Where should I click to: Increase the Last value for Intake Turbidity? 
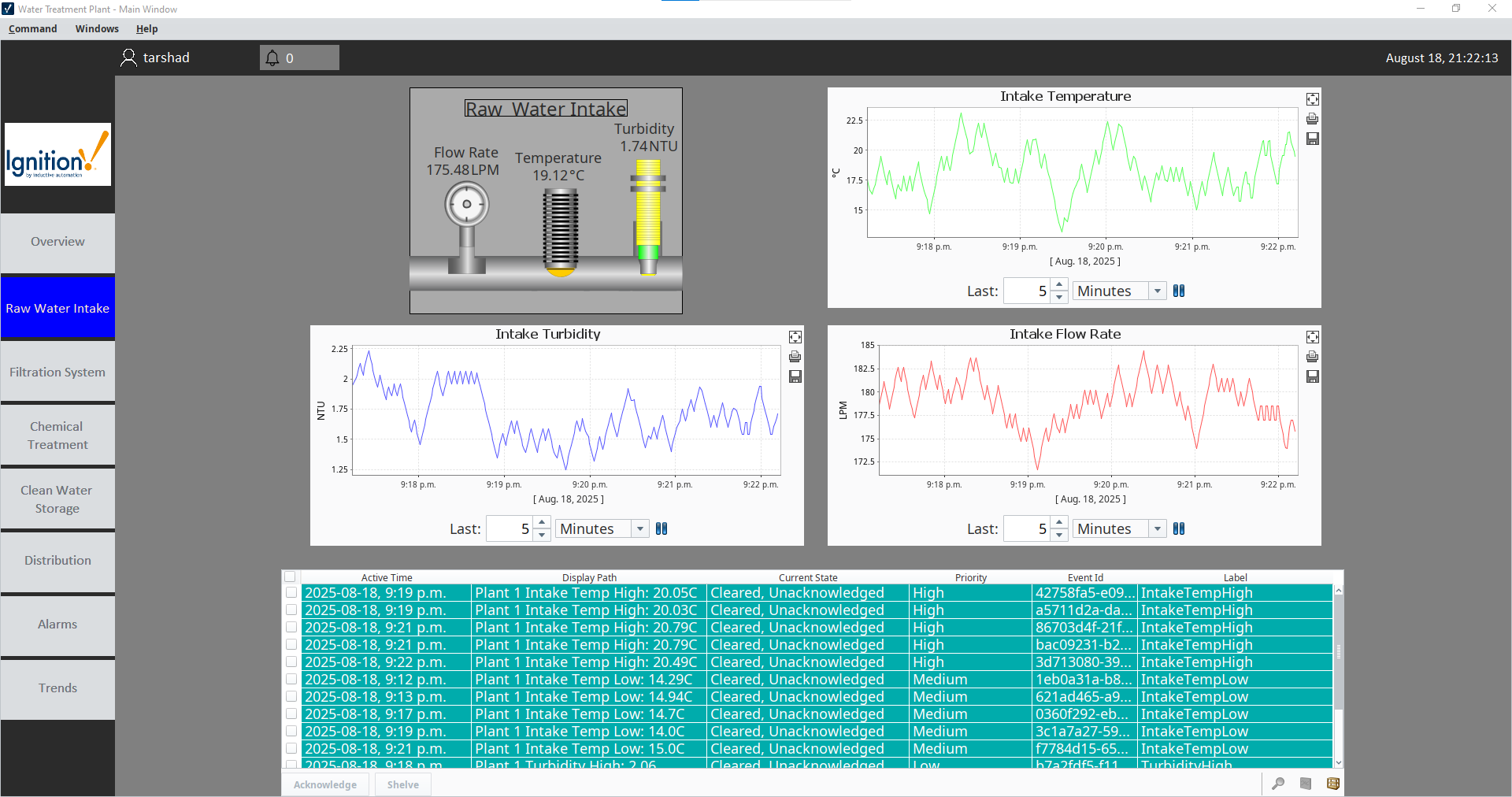pyautogui.click(x=542, y=523)
